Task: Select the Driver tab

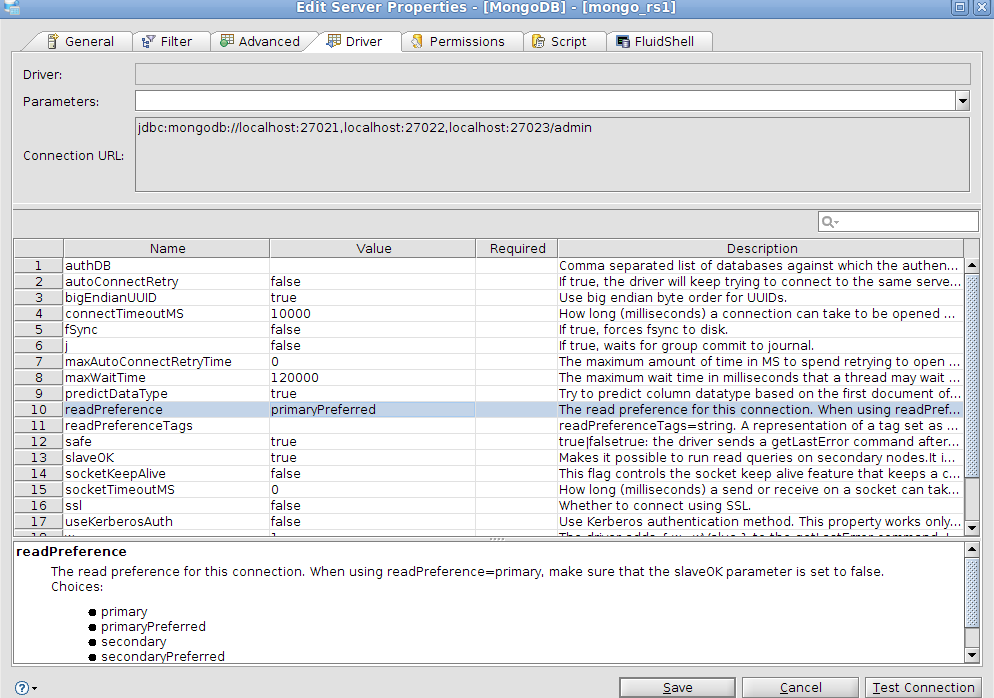Action: (x=355, y=42)
